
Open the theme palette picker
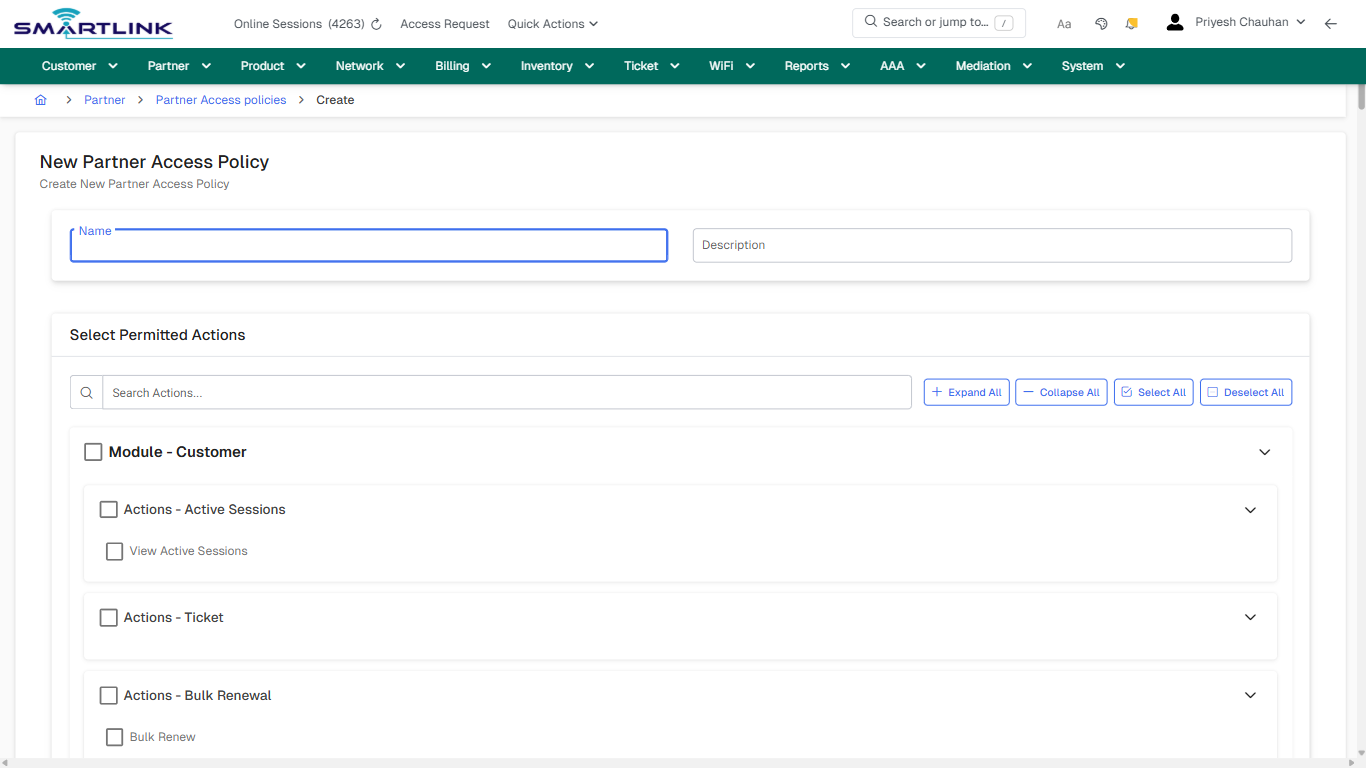pyautogui.click(x=1101, y=22)
